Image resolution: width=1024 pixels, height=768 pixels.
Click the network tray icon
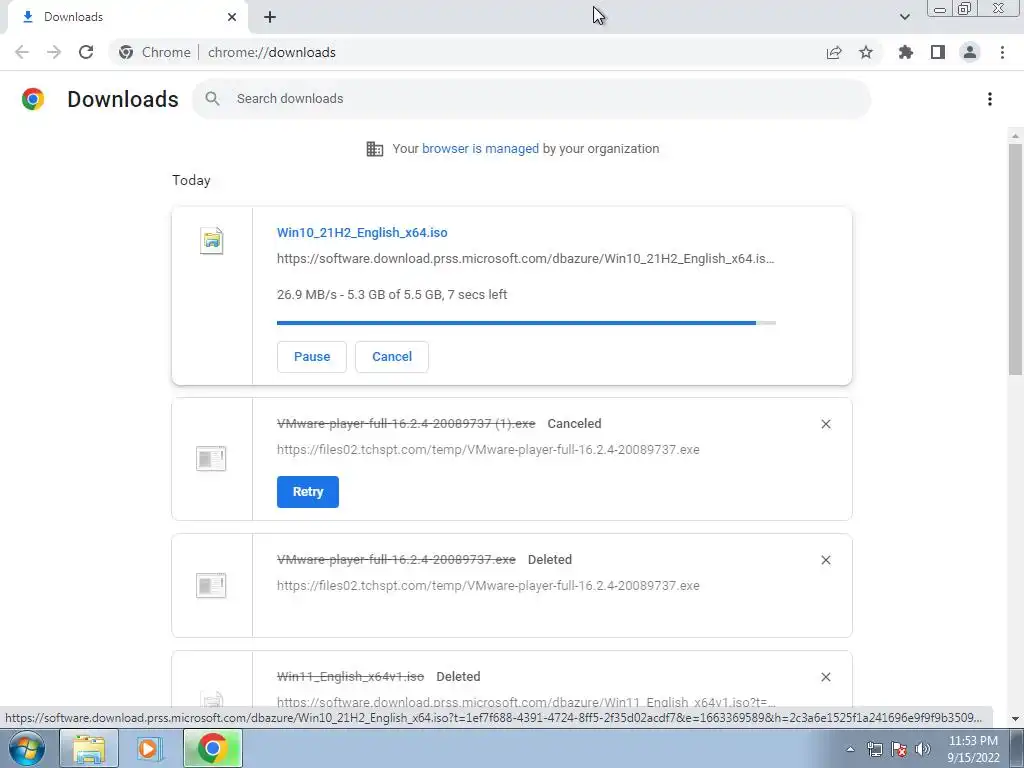(874, 749)
